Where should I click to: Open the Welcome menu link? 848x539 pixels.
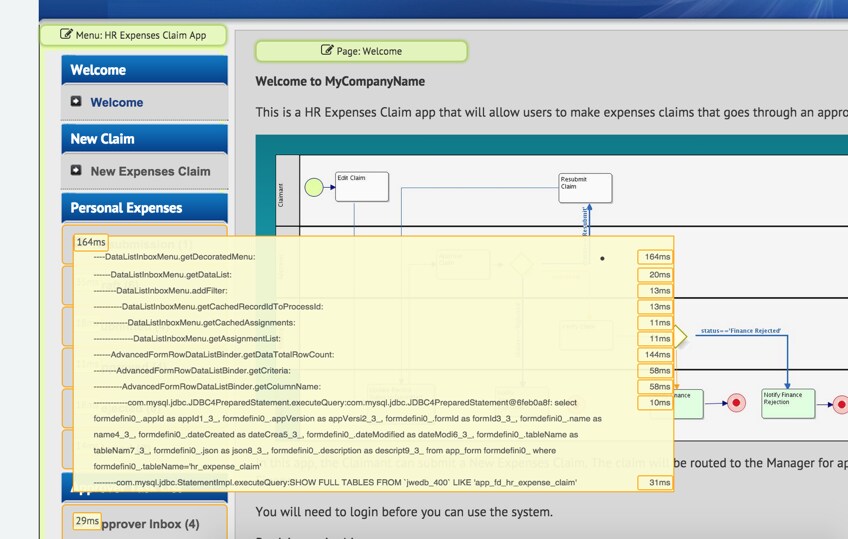click(117, 102)
